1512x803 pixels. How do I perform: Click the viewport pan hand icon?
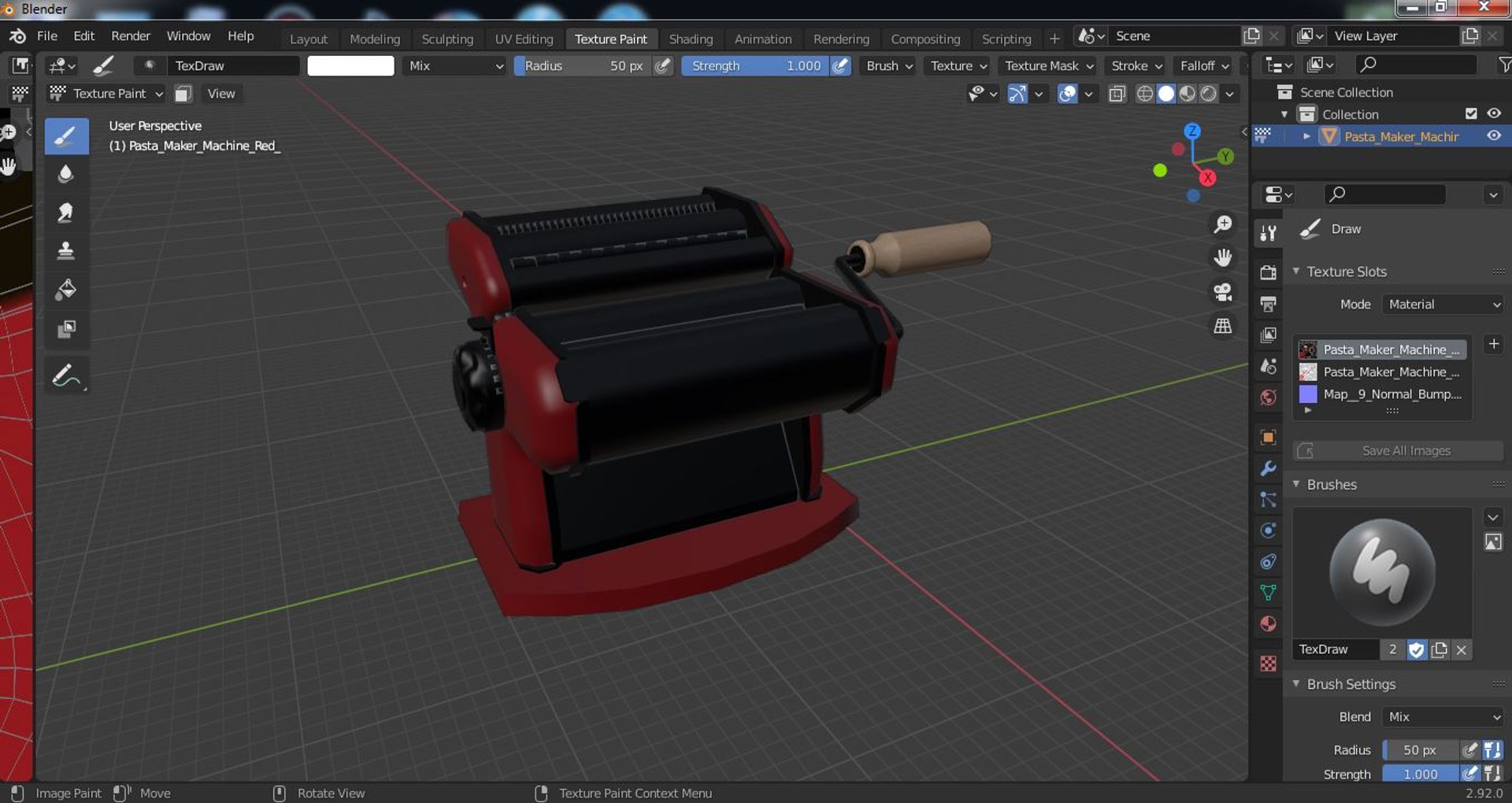[x=1222, y=258]
